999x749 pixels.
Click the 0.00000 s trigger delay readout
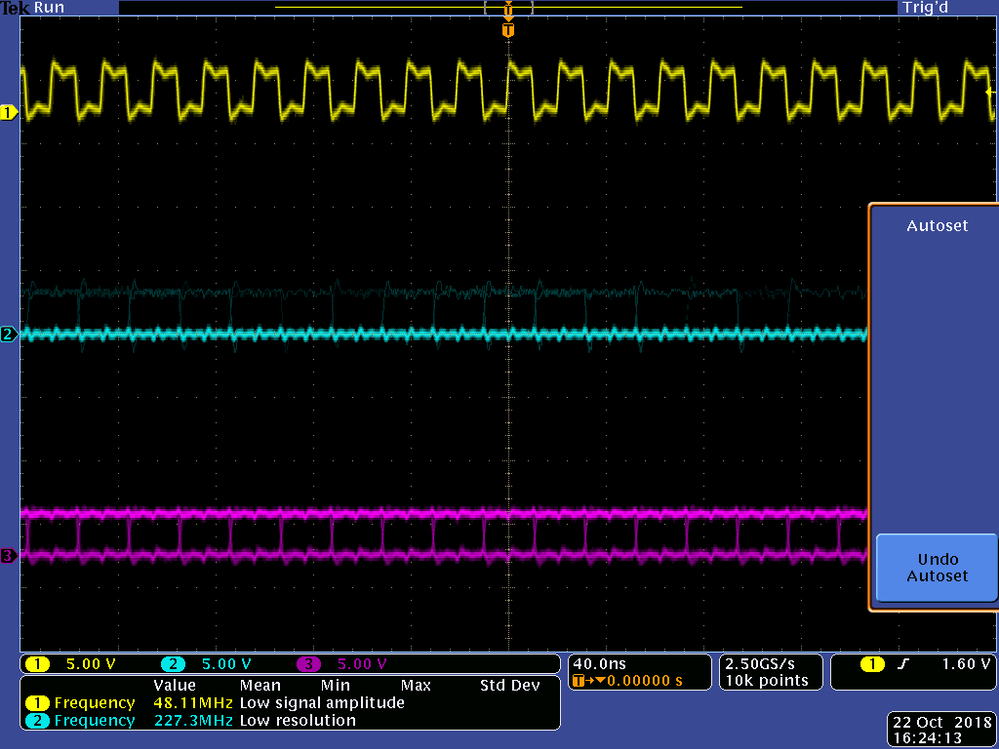pos(644,681)
